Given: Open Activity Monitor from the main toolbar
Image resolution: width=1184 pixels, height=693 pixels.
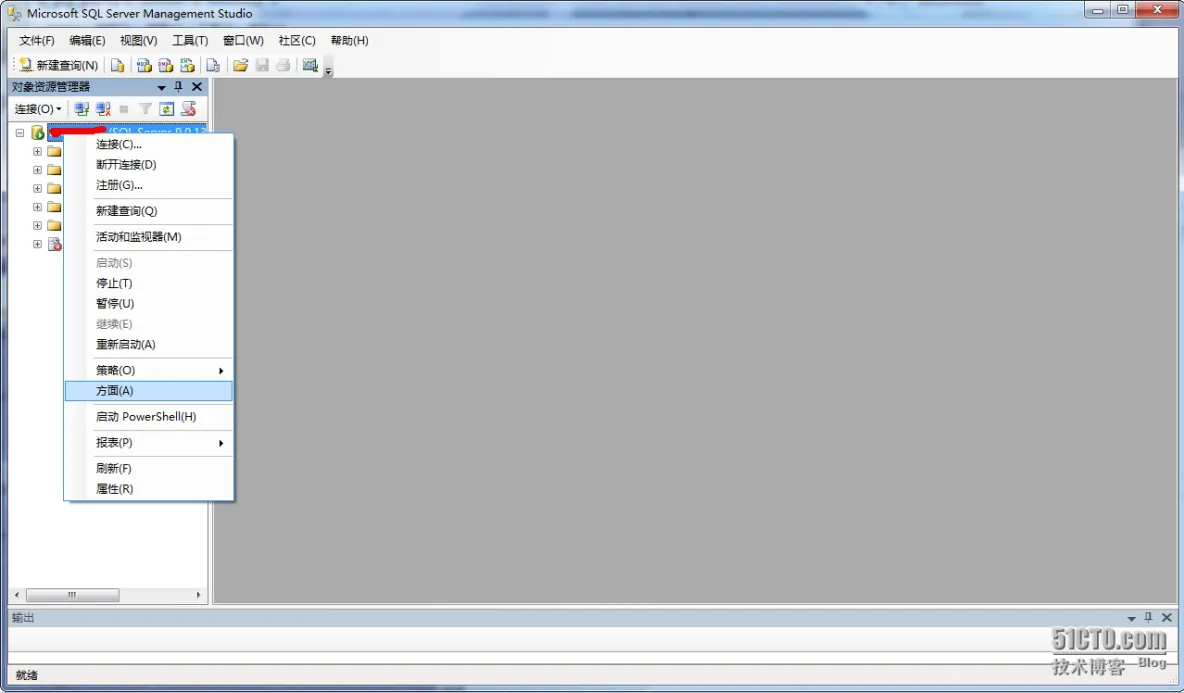Looking at the screenshot, I should [x=310, y=66].
